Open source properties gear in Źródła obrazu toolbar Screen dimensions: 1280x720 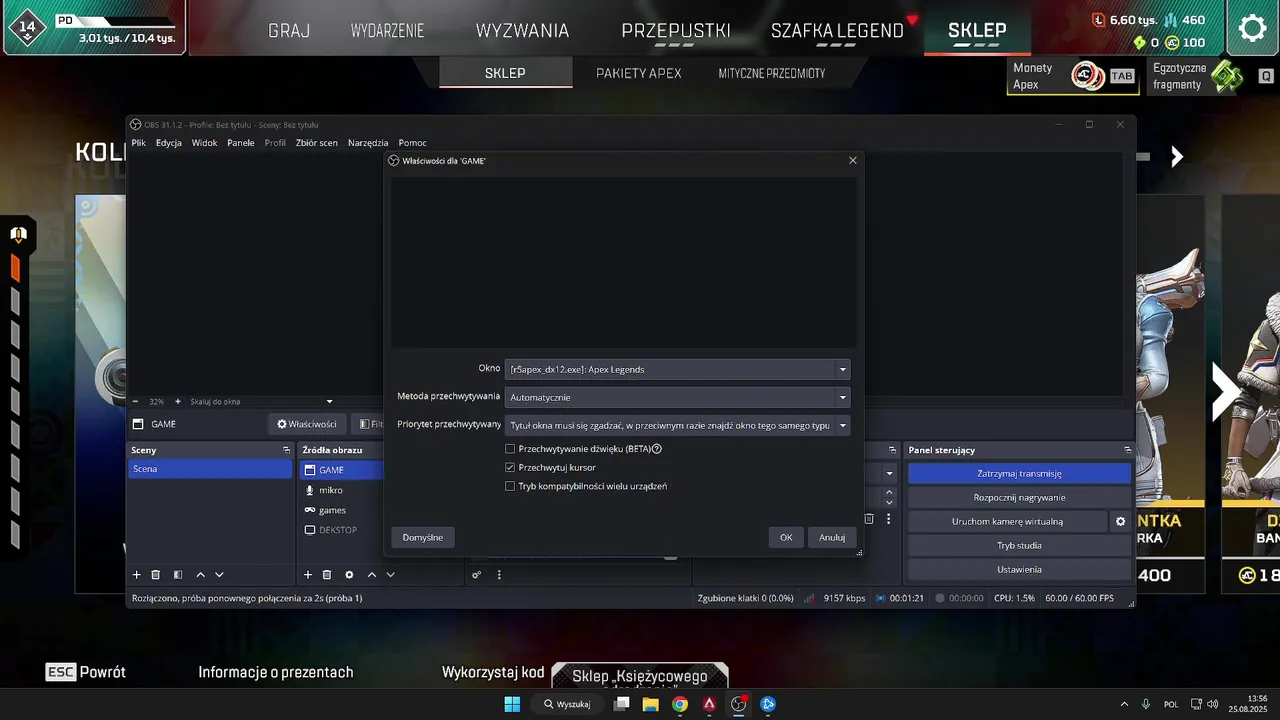pyautogui.click(x=349, y=575)
